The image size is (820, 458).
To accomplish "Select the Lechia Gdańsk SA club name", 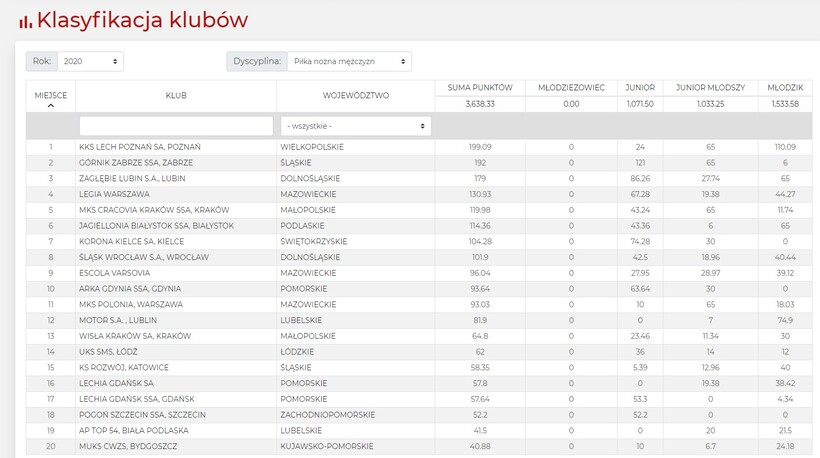I will point(116,383).
